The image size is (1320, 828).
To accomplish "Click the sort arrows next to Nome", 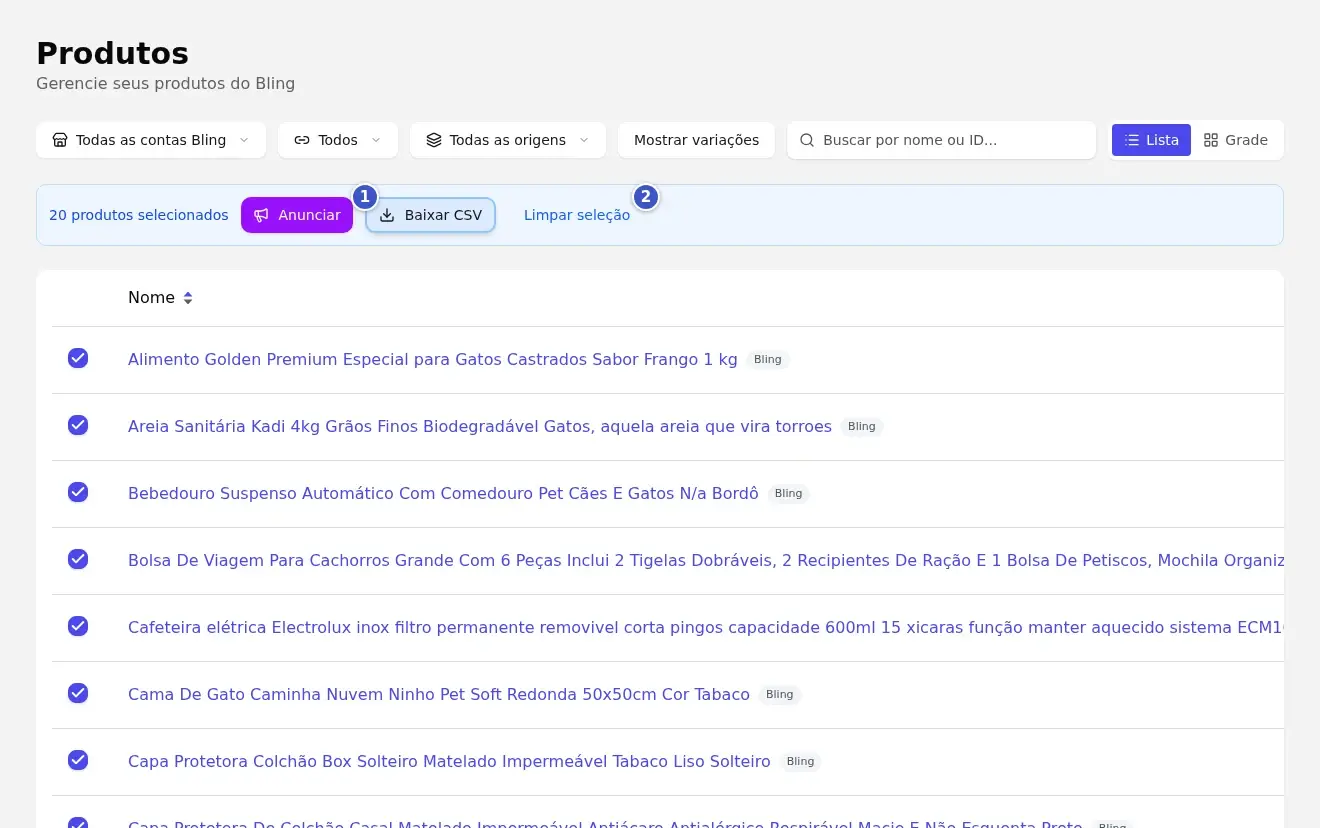I will (187, 298).
